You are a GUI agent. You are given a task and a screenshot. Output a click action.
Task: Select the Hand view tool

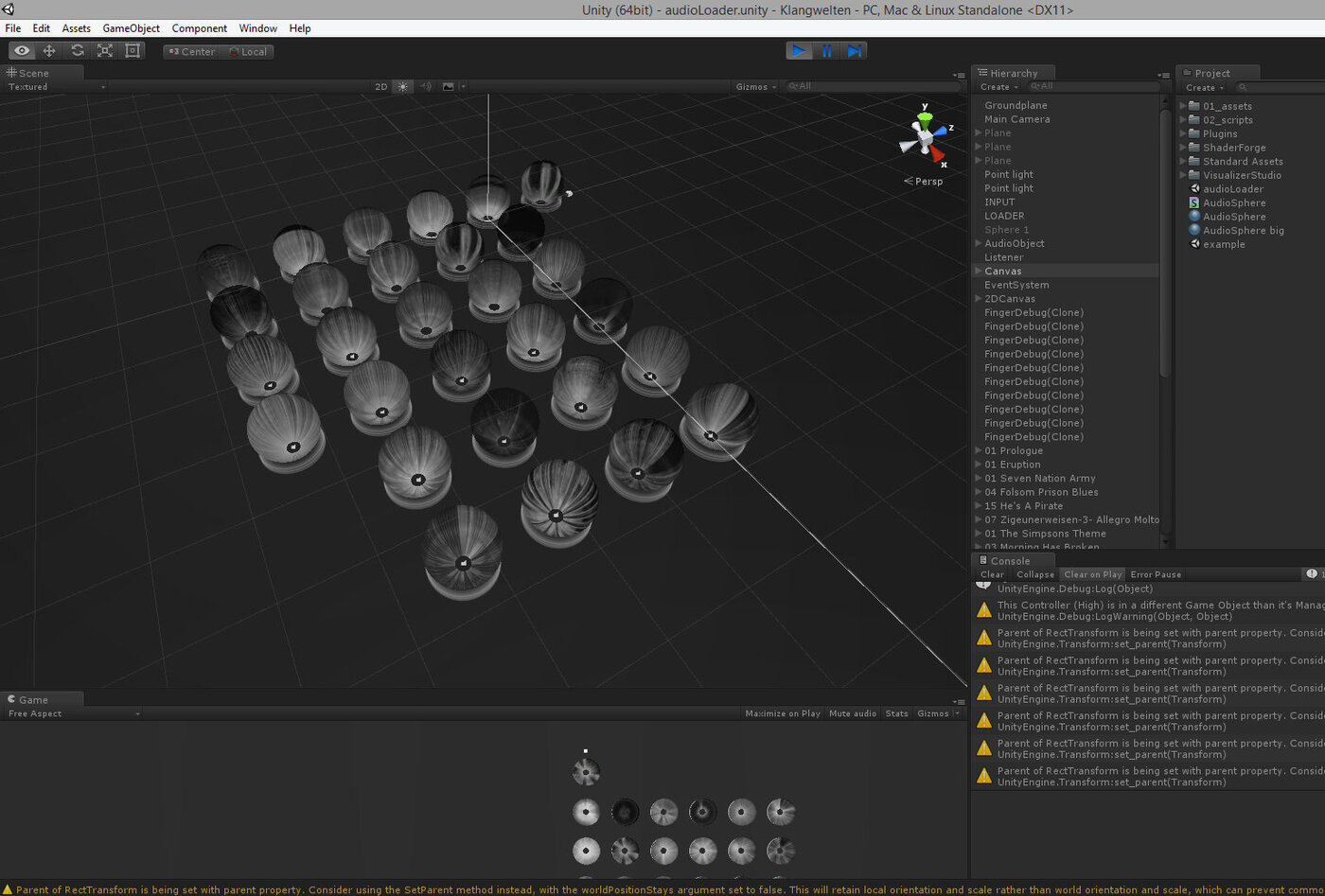[x=22, y=51]
